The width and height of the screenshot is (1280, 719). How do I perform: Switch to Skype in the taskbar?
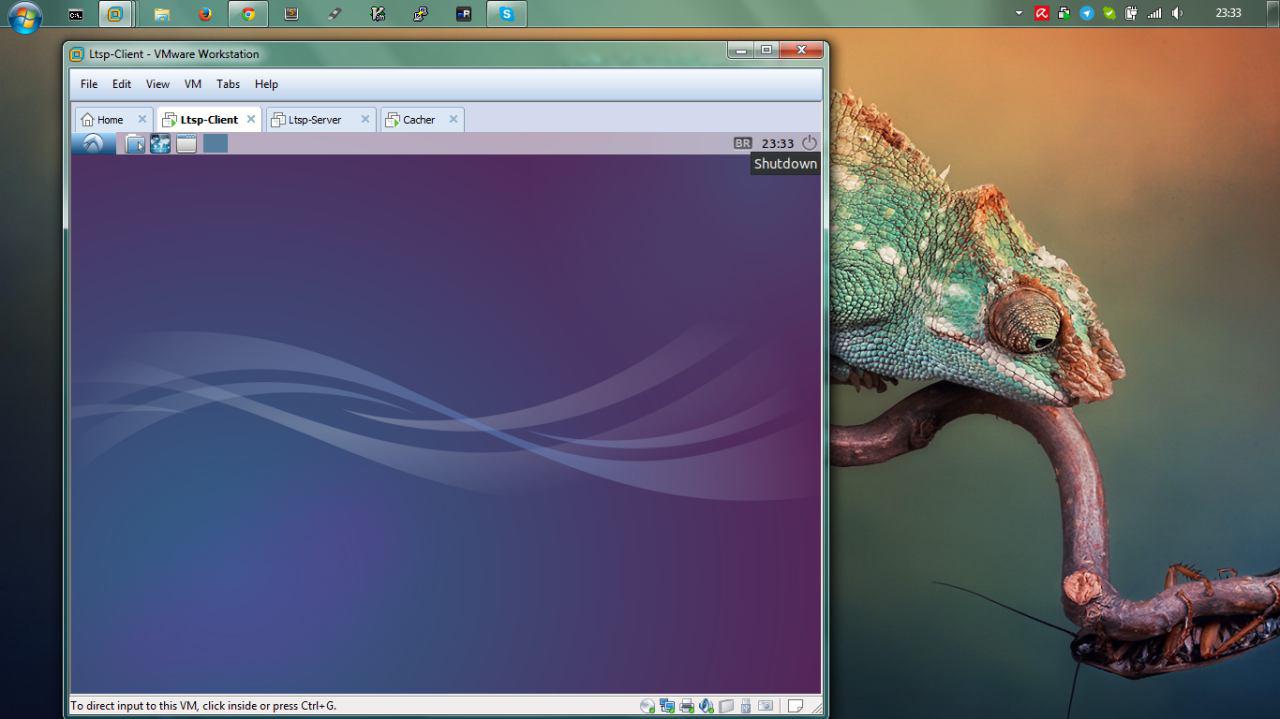click(x=507, y=14)
